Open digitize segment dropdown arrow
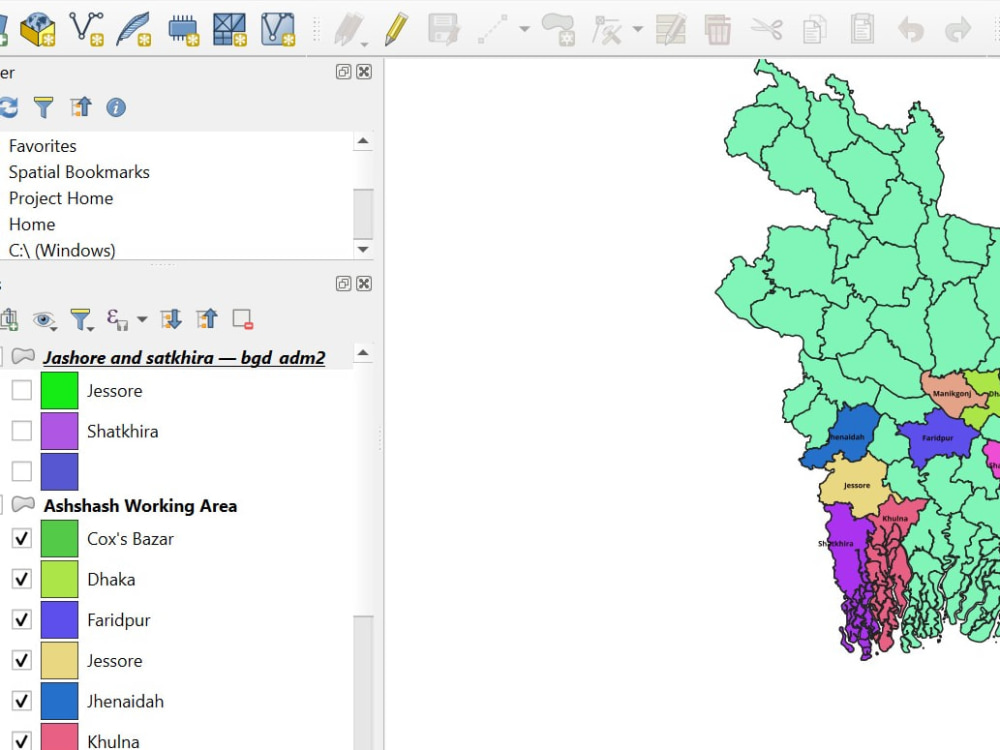1000x750 pixels. [x=524, y=29]
